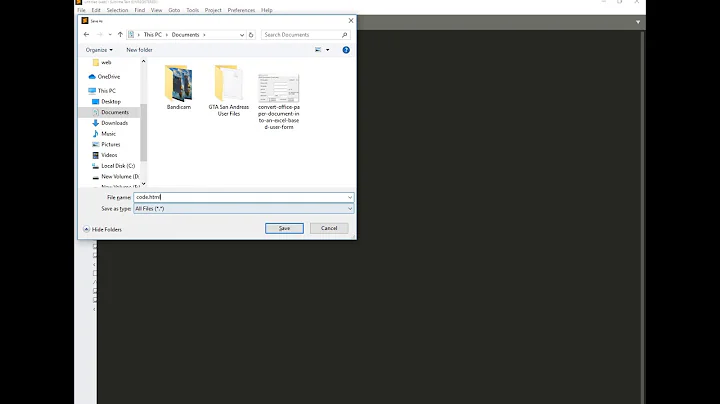Expand the address bar path dropdown
Viewport: 720px width, 404px height.
(x=242, y=35)
